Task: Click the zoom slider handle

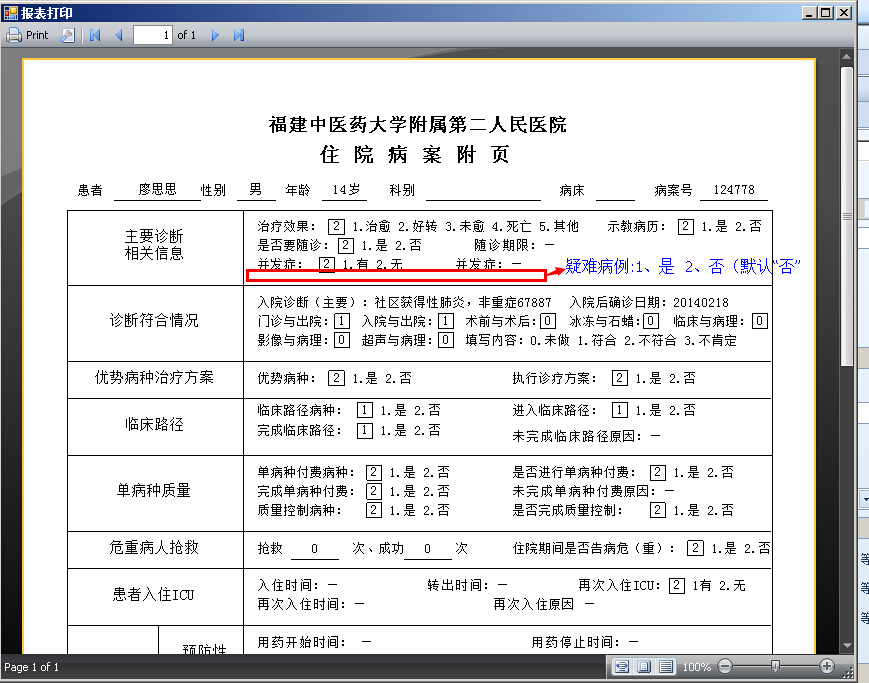Action: click(775, 666)
